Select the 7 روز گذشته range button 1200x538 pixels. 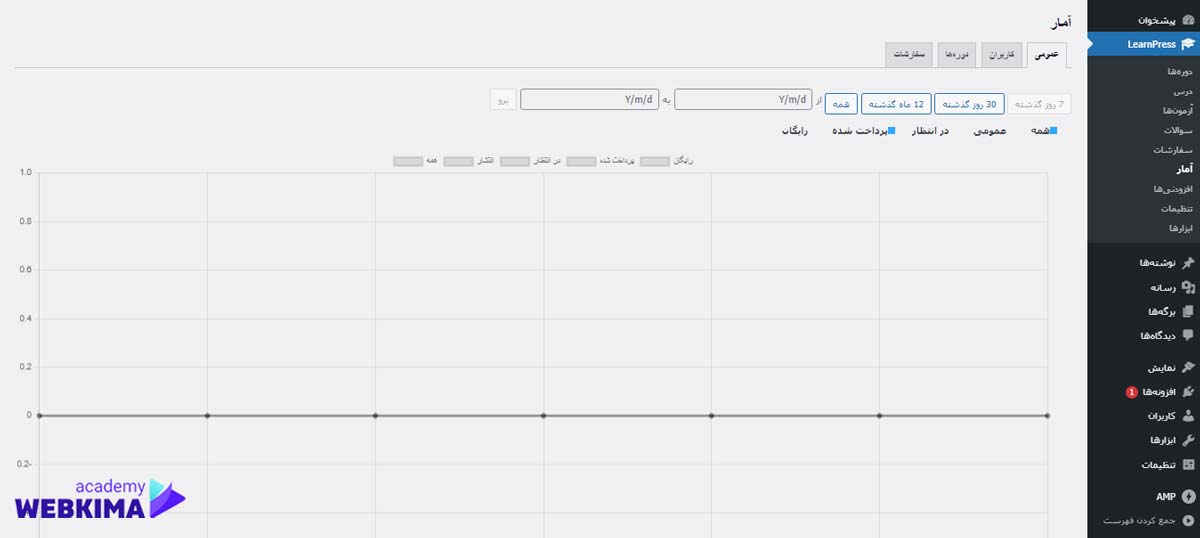click(1039, 104)
